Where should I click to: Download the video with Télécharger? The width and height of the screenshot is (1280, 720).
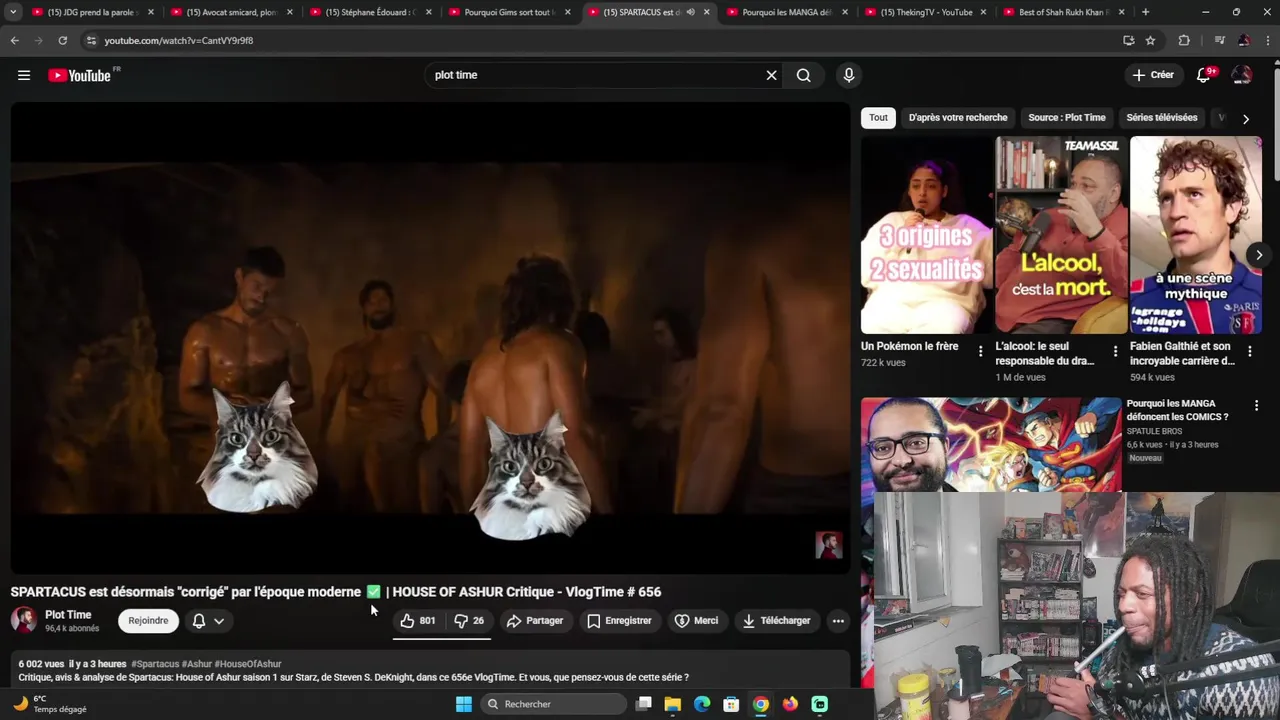[x=776, y=621]
